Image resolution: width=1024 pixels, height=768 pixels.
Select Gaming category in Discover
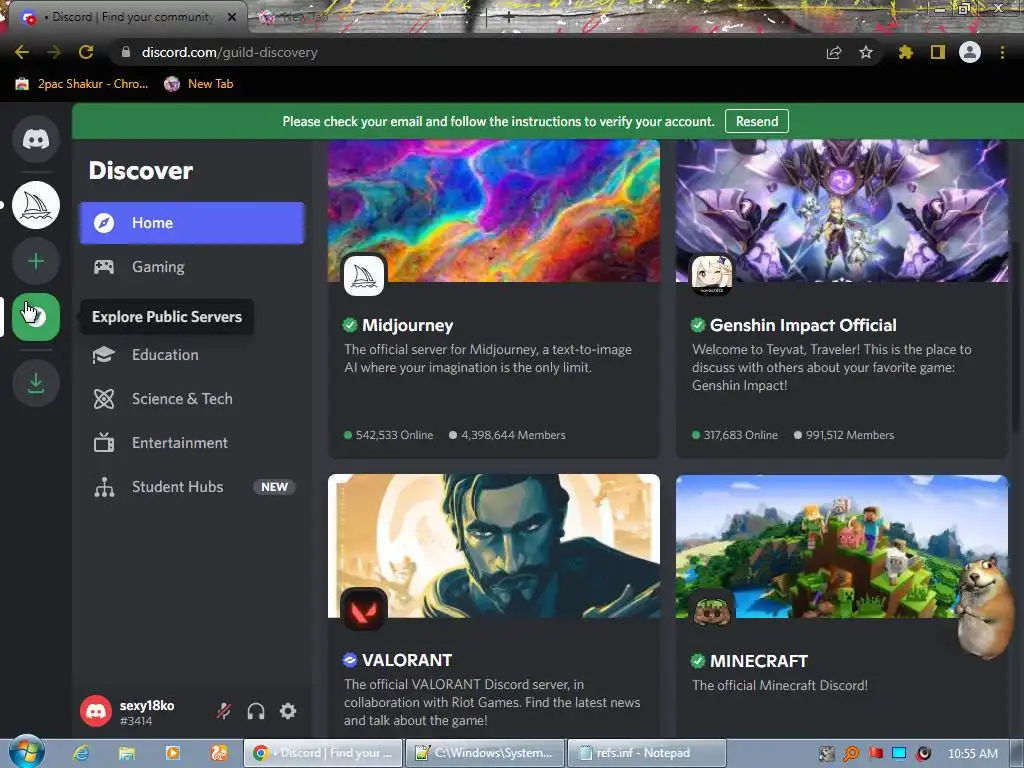click(x=191, y=266)
